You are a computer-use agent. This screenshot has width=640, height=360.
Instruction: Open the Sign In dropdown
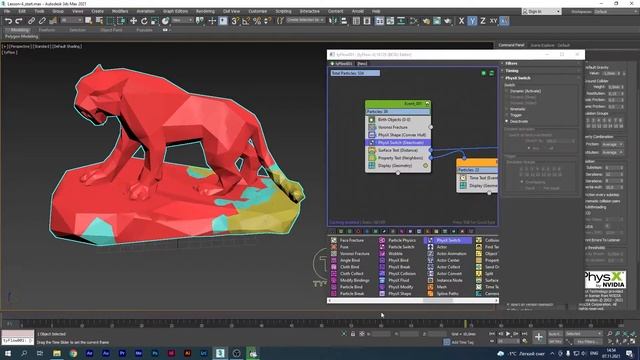tap(541, 11)
